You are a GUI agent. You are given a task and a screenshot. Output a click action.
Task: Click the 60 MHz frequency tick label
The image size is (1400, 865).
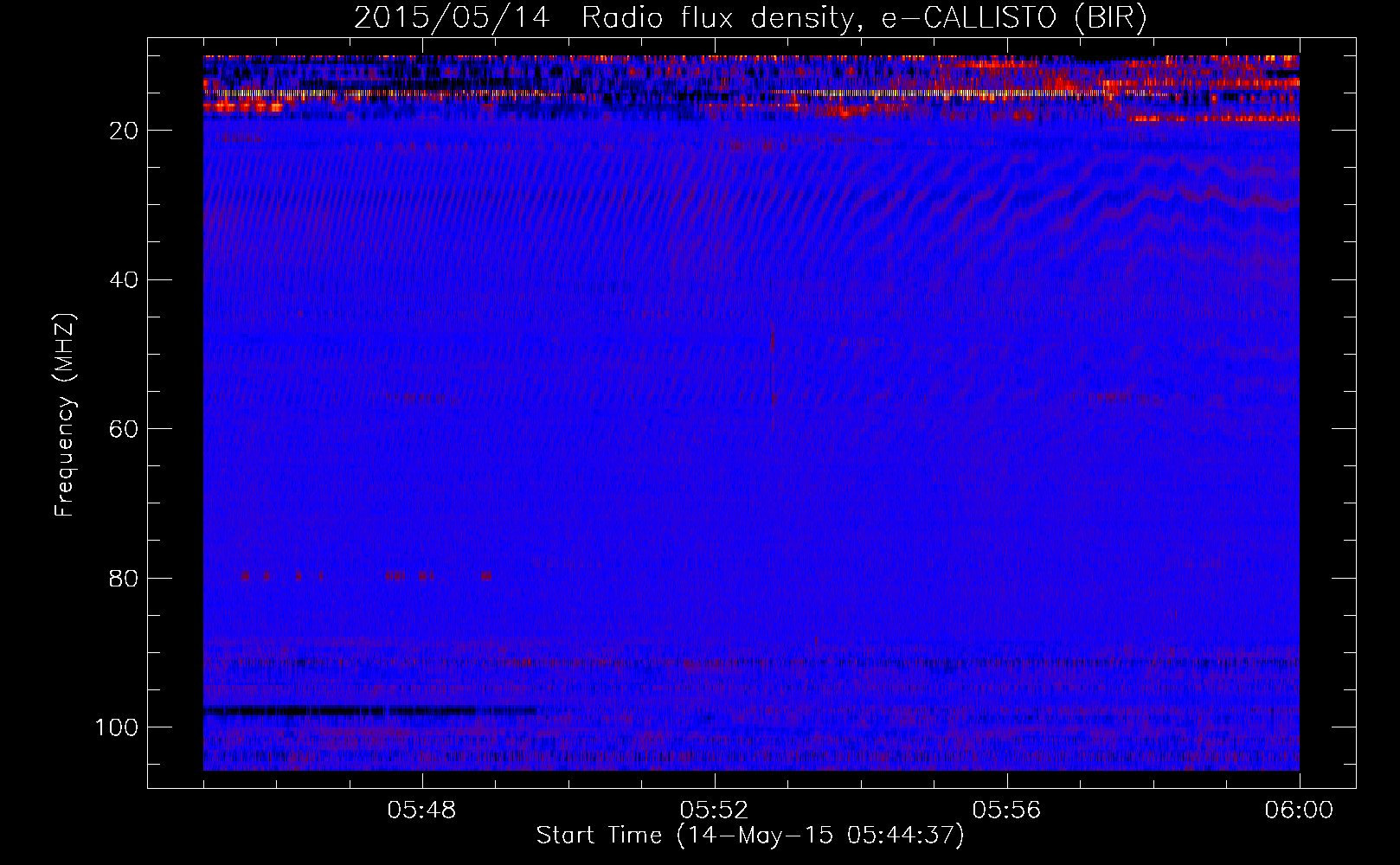tap(124, 429)
